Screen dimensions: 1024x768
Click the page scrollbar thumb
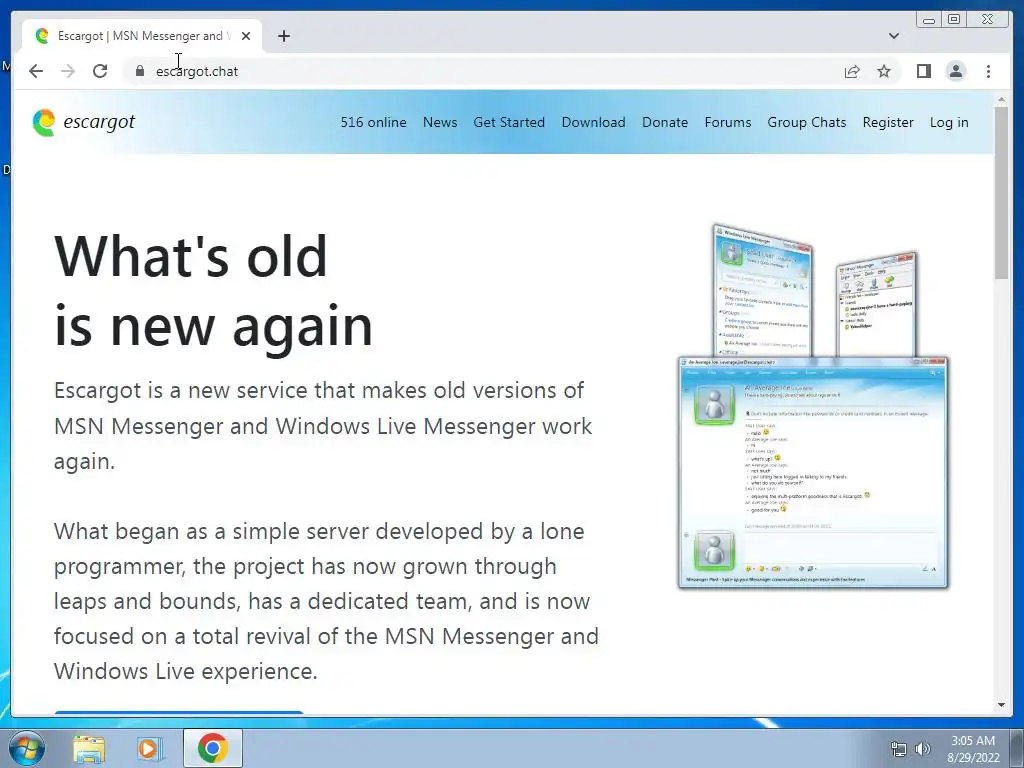(1002, 193)
